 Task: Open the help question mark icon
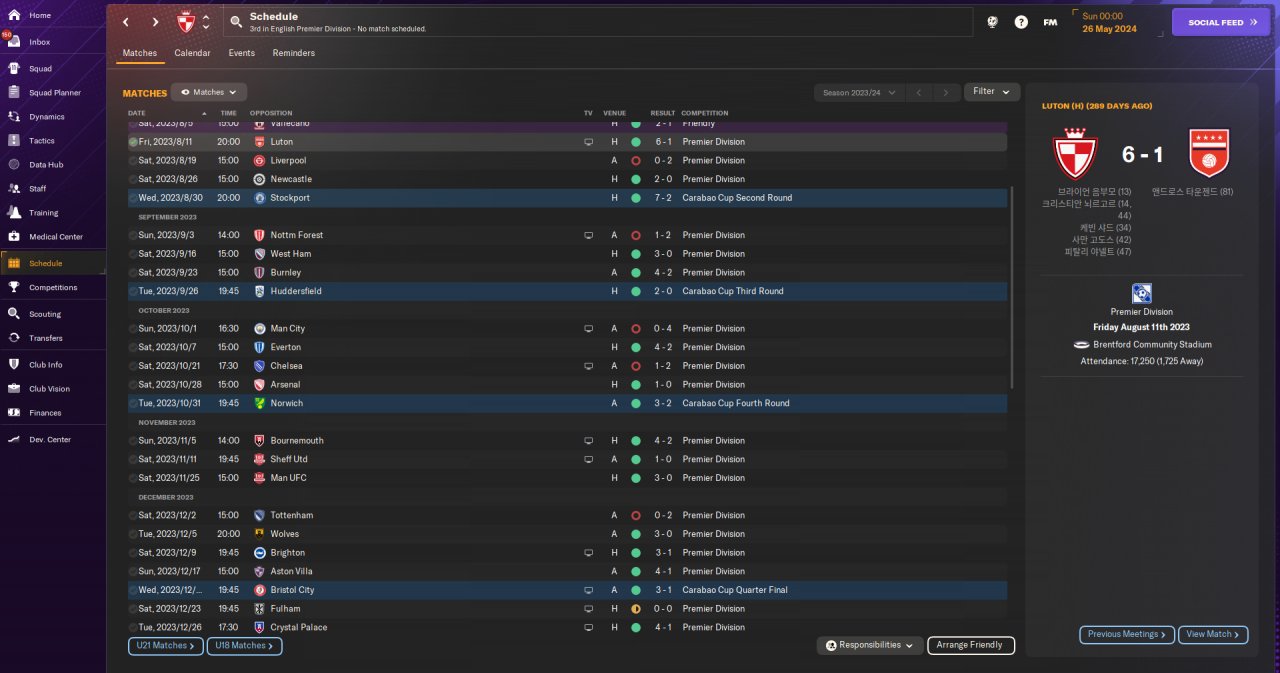1021,22
